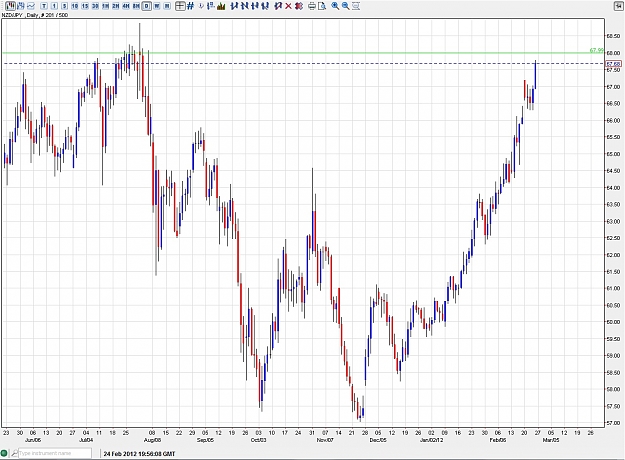Switch to the line chart type icon
The height and width of the screenshot is (460, 625).
31,6
